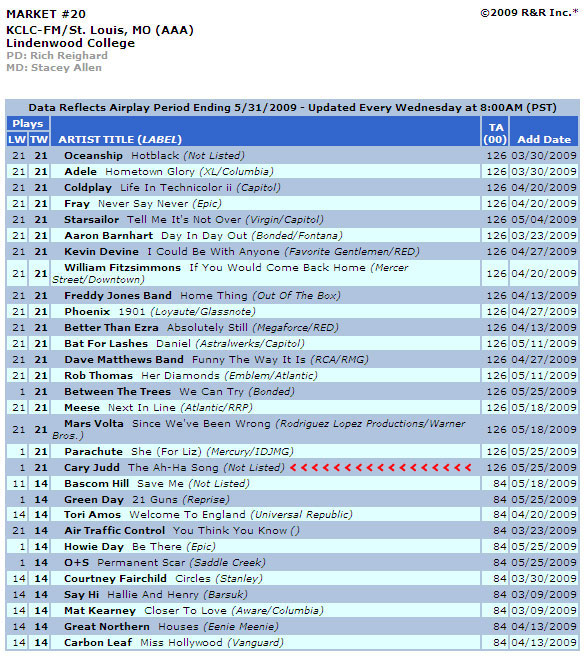
Task: Click 'Lindenwood College' text
Action: point(70,43)
